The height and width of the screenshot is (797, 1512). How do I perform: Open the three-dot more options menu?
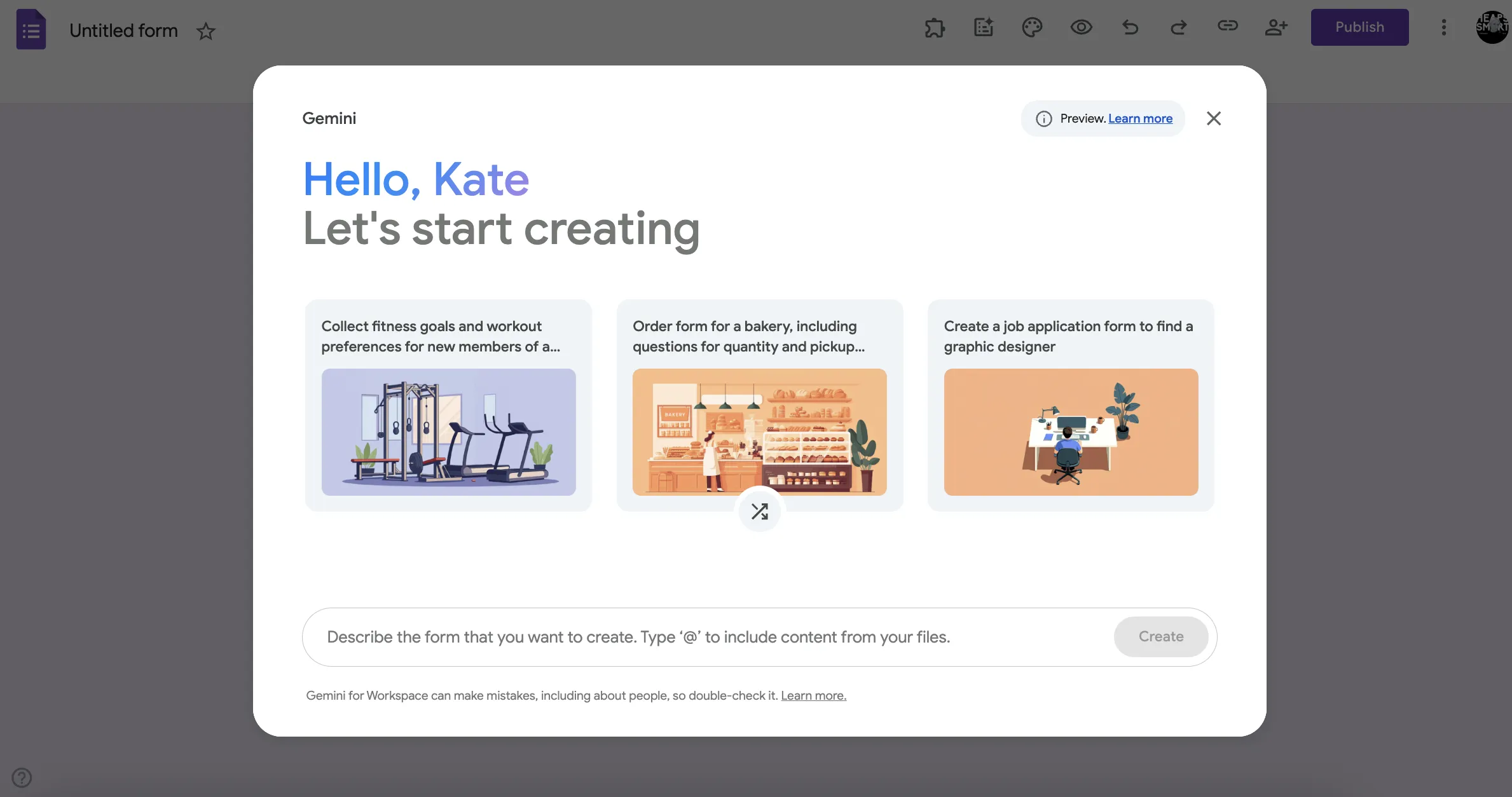[x=1444, y=27]
